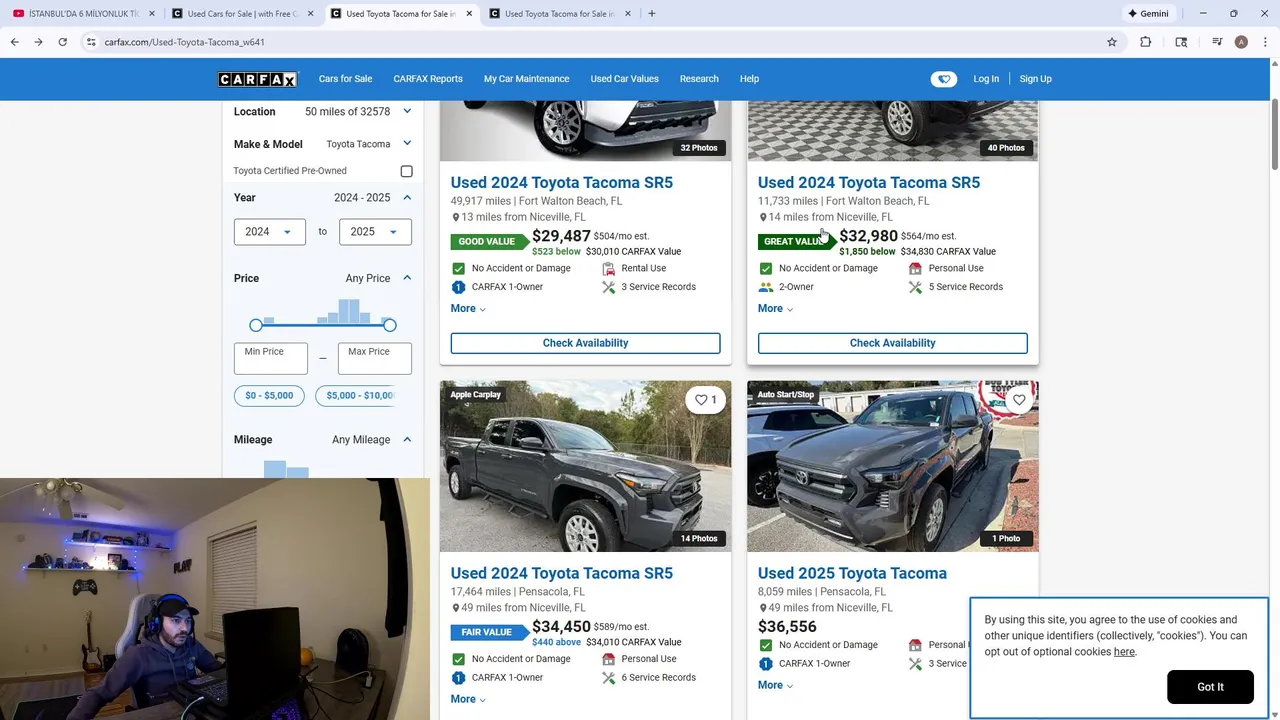Click 2-Owner people icon
The height and width of the screenshot is (720, 1280).
pos(766,287)
